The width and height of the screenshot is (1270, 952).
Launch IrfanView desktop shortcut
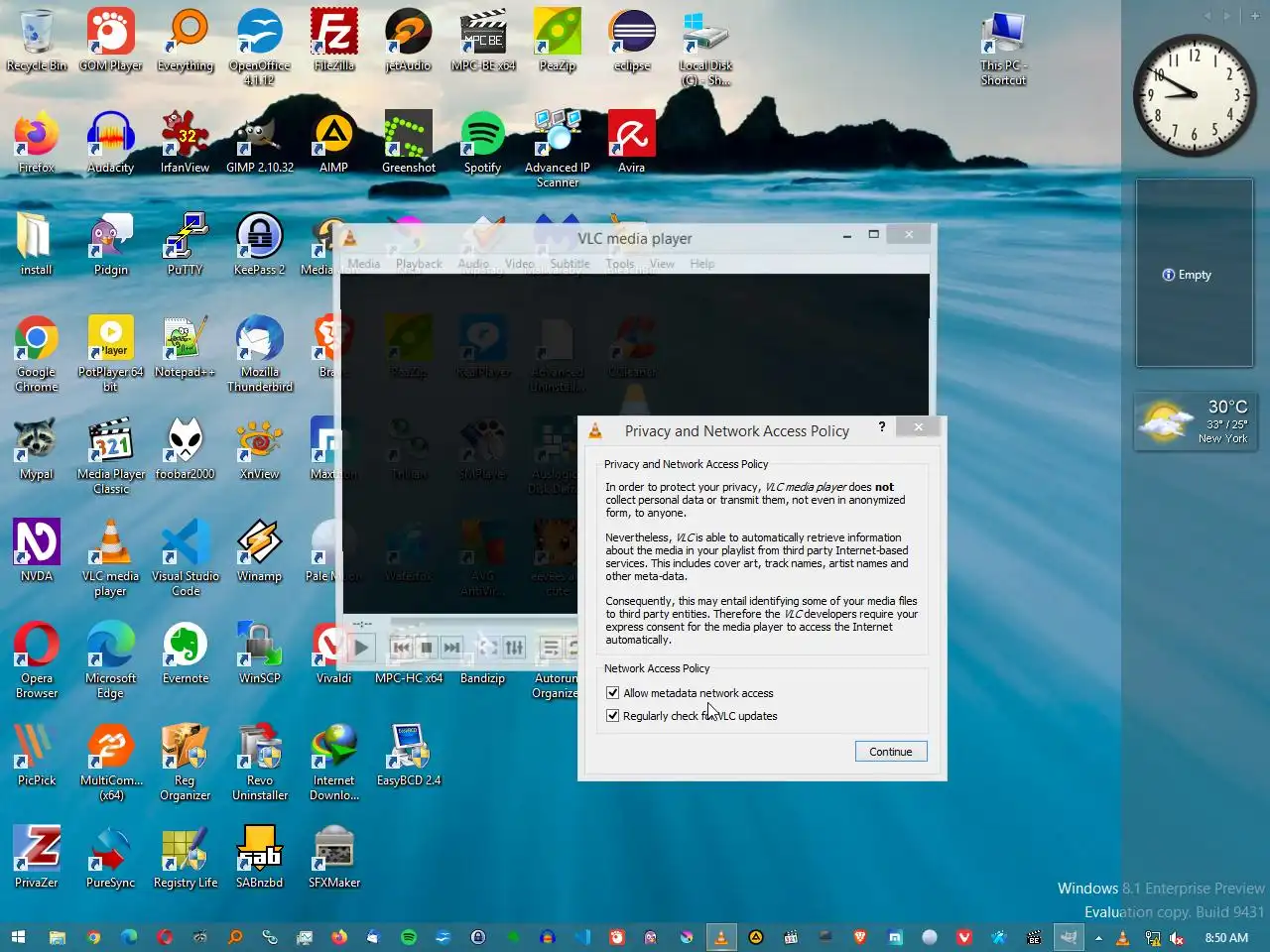pos(186,143)
